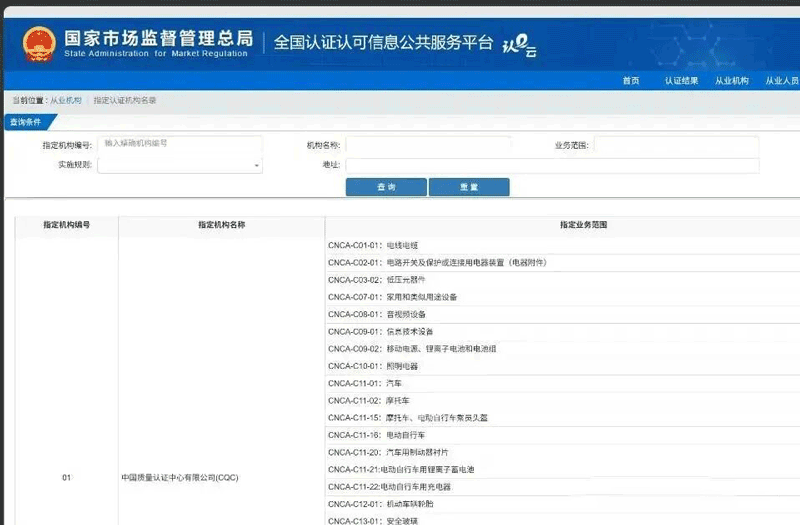This screenshot has width=800, height=525.
Task: Select the CNCA-C10-01 照明电器 row
Action: tap(563, 366)
